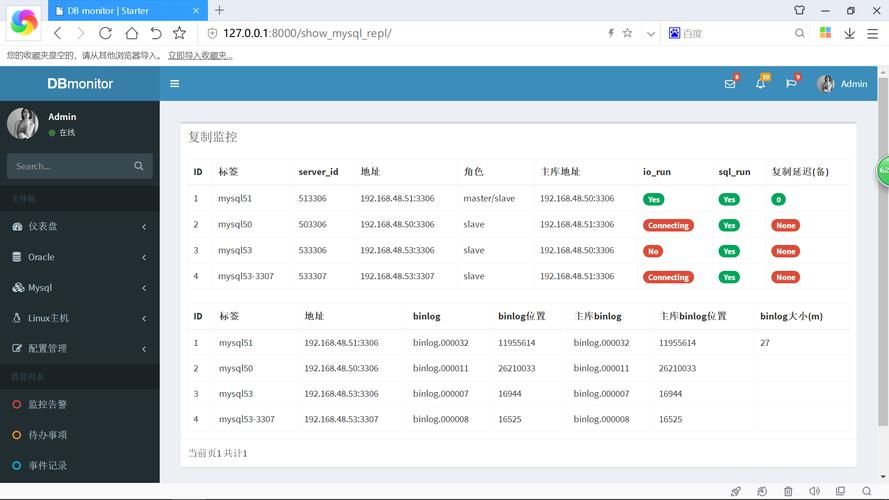Click the address bar URL field
This screenshot has width=889, height=500.
coord(403,33)
